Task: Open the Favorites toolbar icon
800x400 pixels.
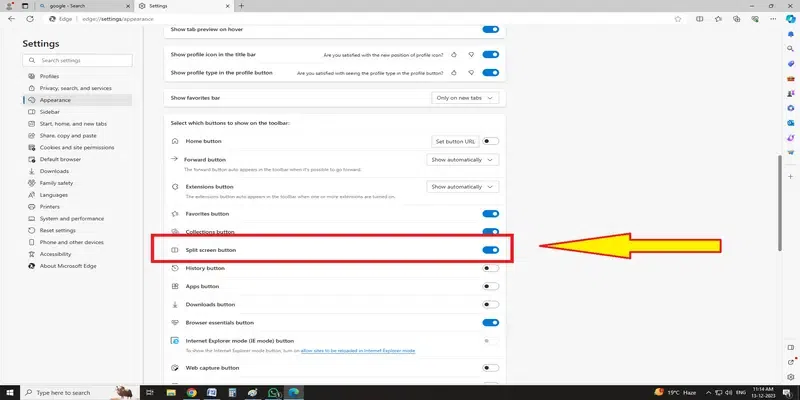Action: (x=718, y=19)
